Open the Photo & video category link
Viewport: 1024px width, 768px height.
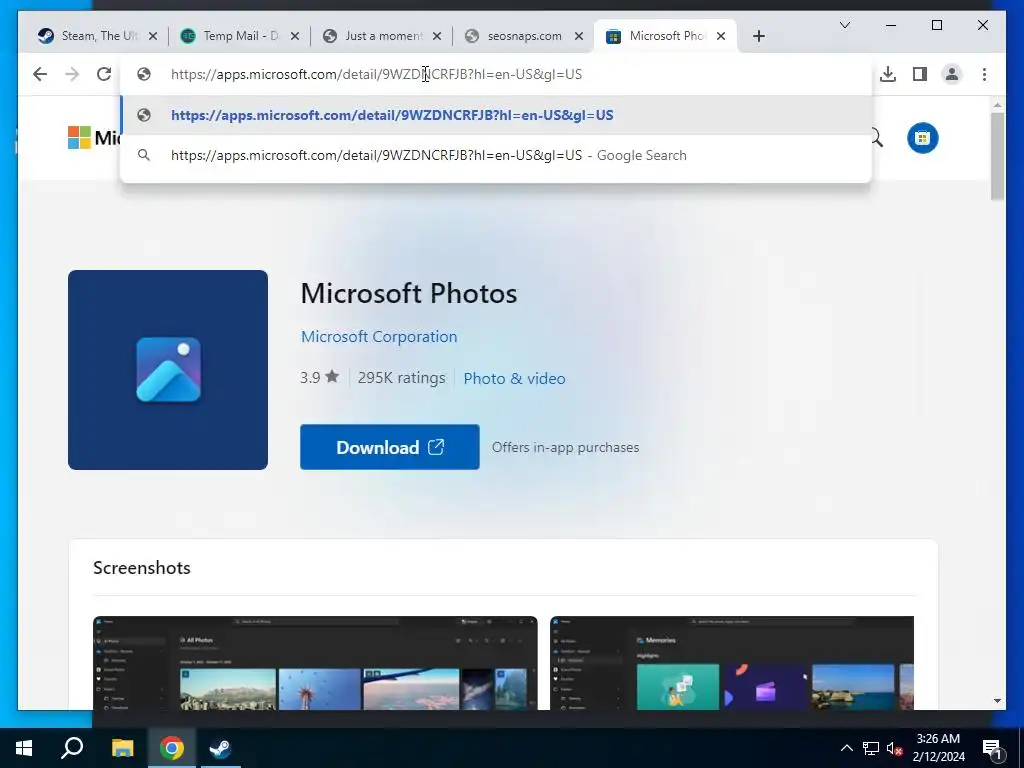[x=515, y=379]
